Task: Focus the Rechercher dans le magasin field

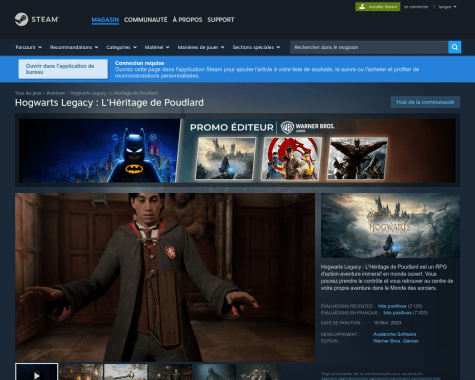Action: [x=369, y=47]
